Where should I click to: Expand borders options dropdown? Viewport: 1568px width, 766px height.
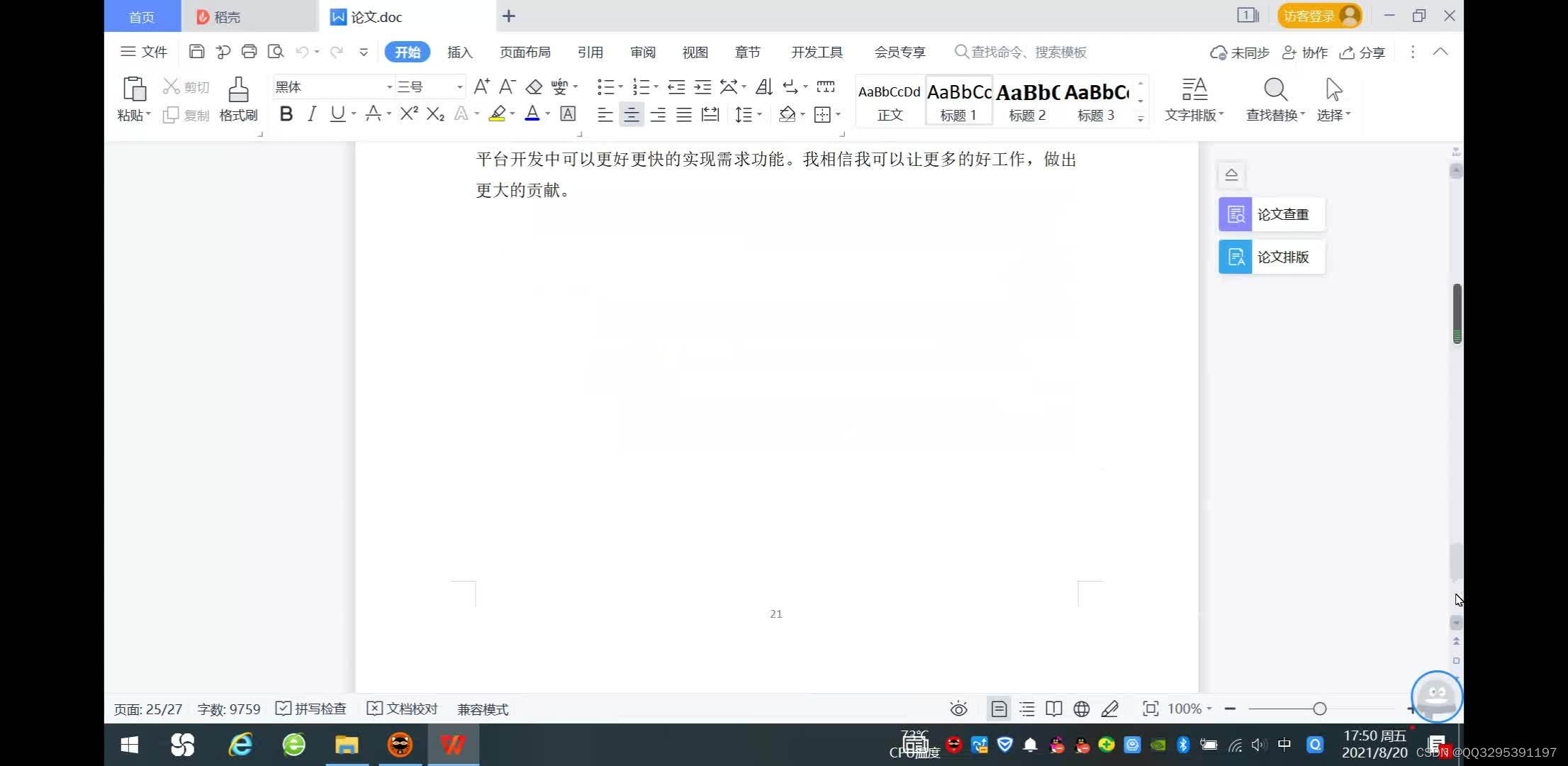[x=839, y=114]
